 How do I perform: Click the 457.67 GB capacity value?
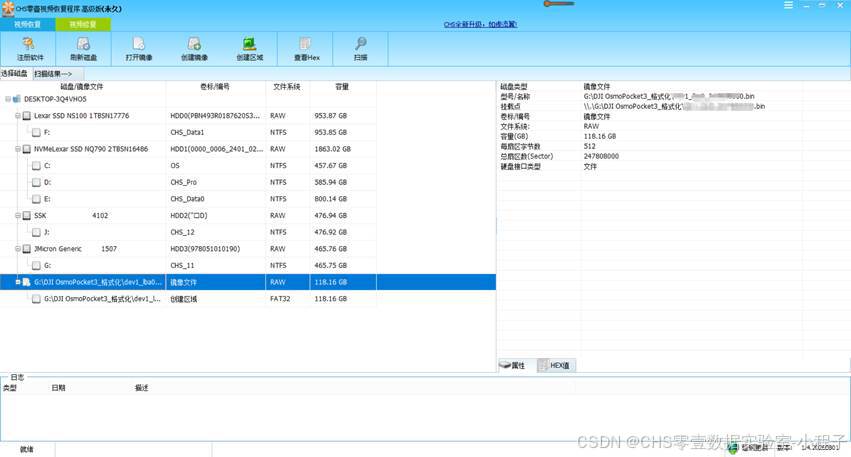(331, 166)
